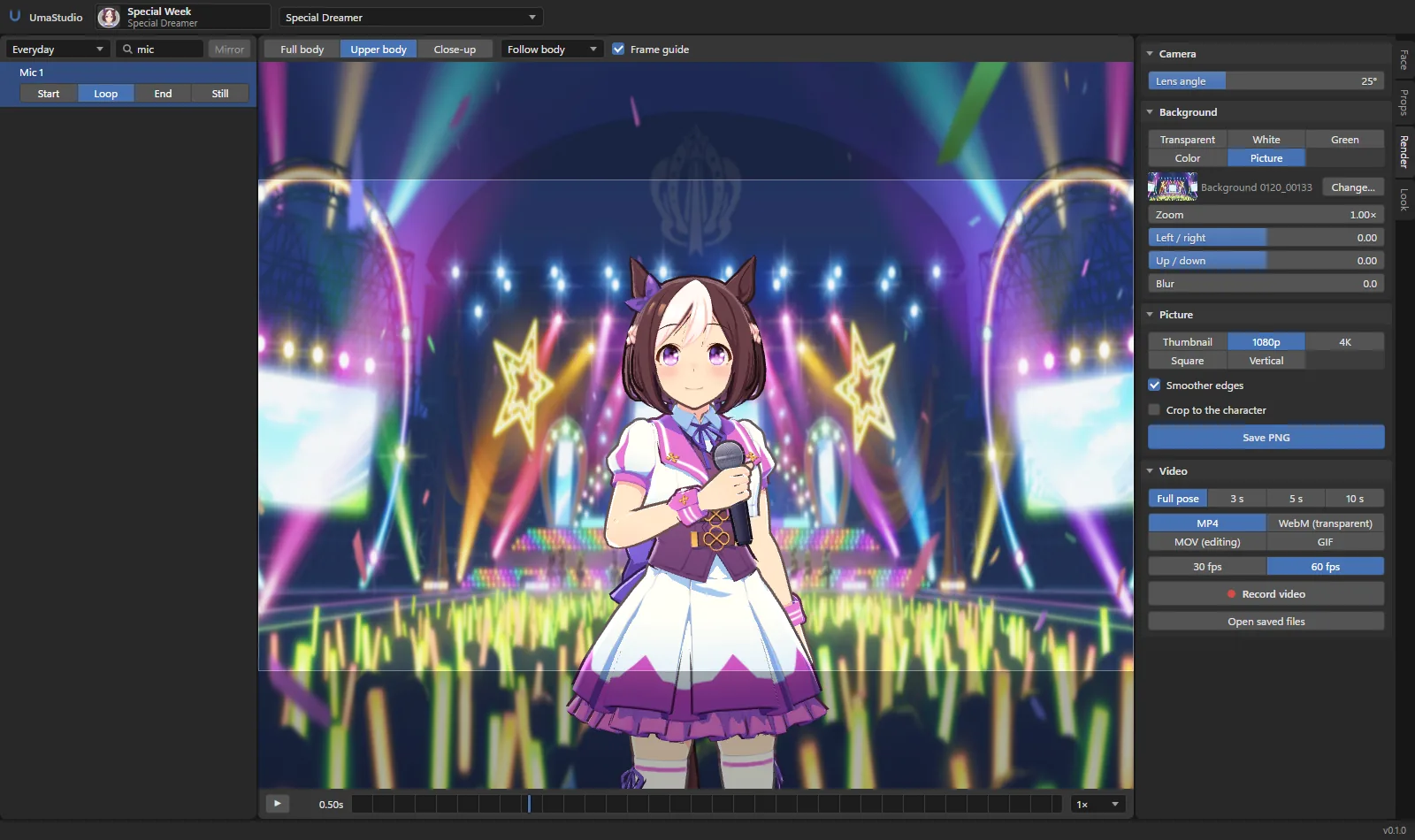Select GIF video format

[1325, 542]
